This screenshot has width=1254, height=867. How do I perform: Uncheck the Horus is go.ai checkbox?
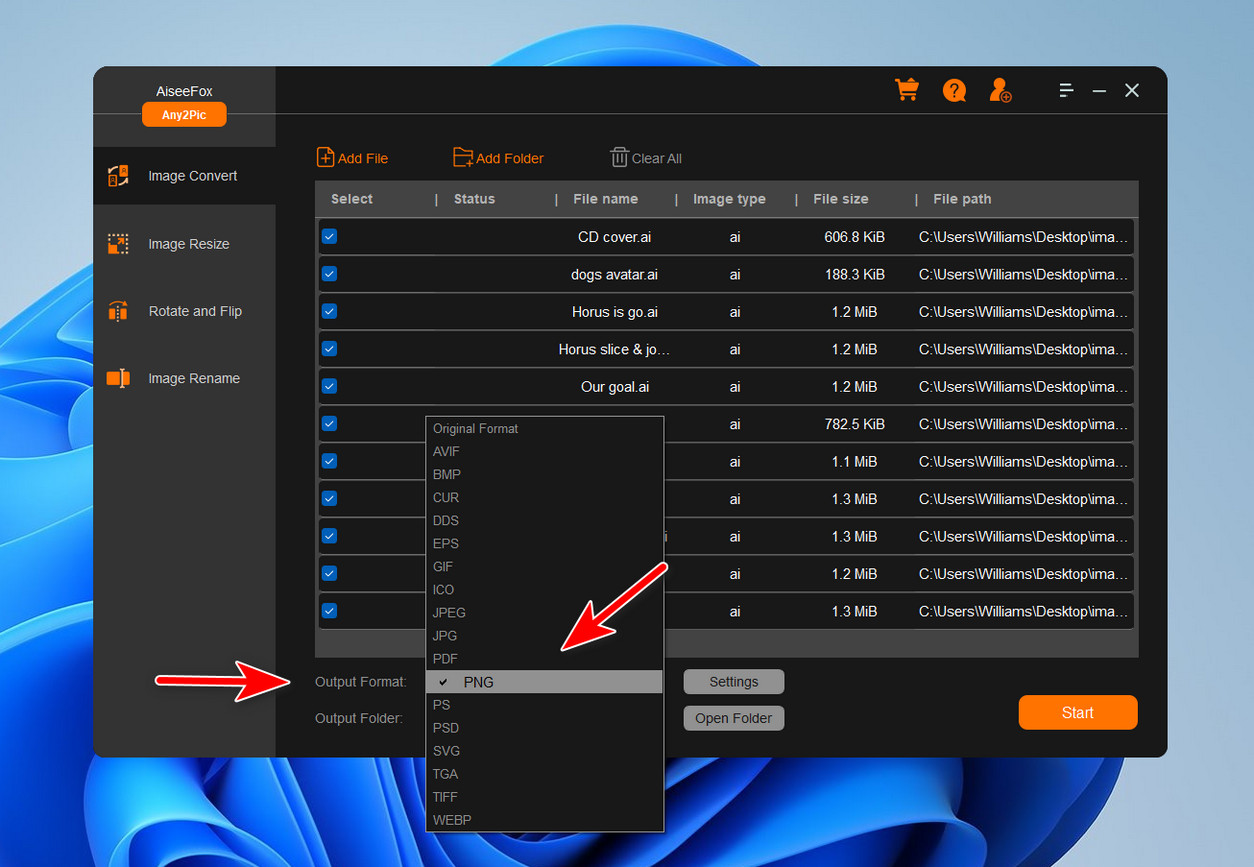point(329,311)
